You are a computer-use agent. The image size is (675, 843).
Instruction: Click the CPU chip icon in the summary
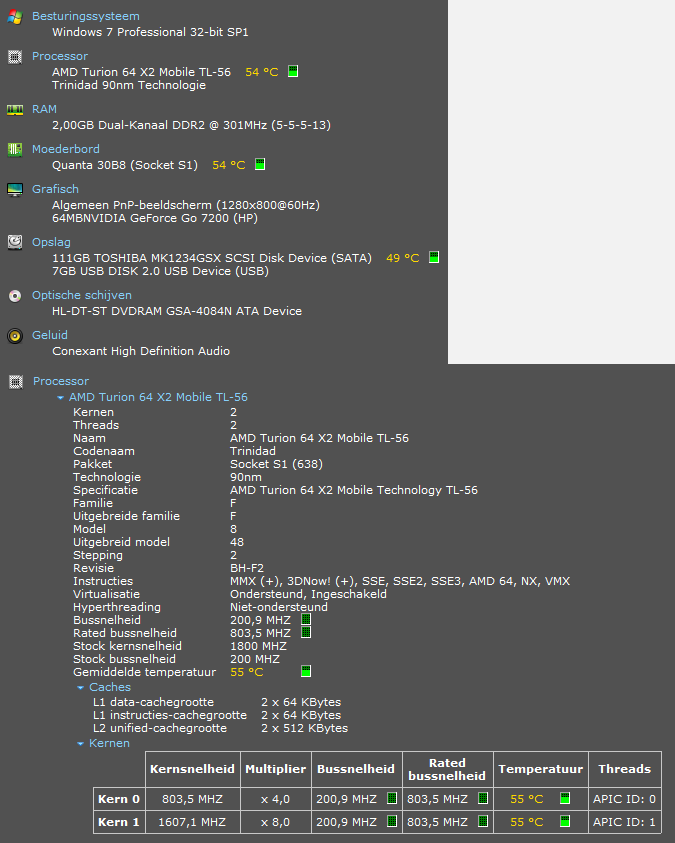(15, 56)
